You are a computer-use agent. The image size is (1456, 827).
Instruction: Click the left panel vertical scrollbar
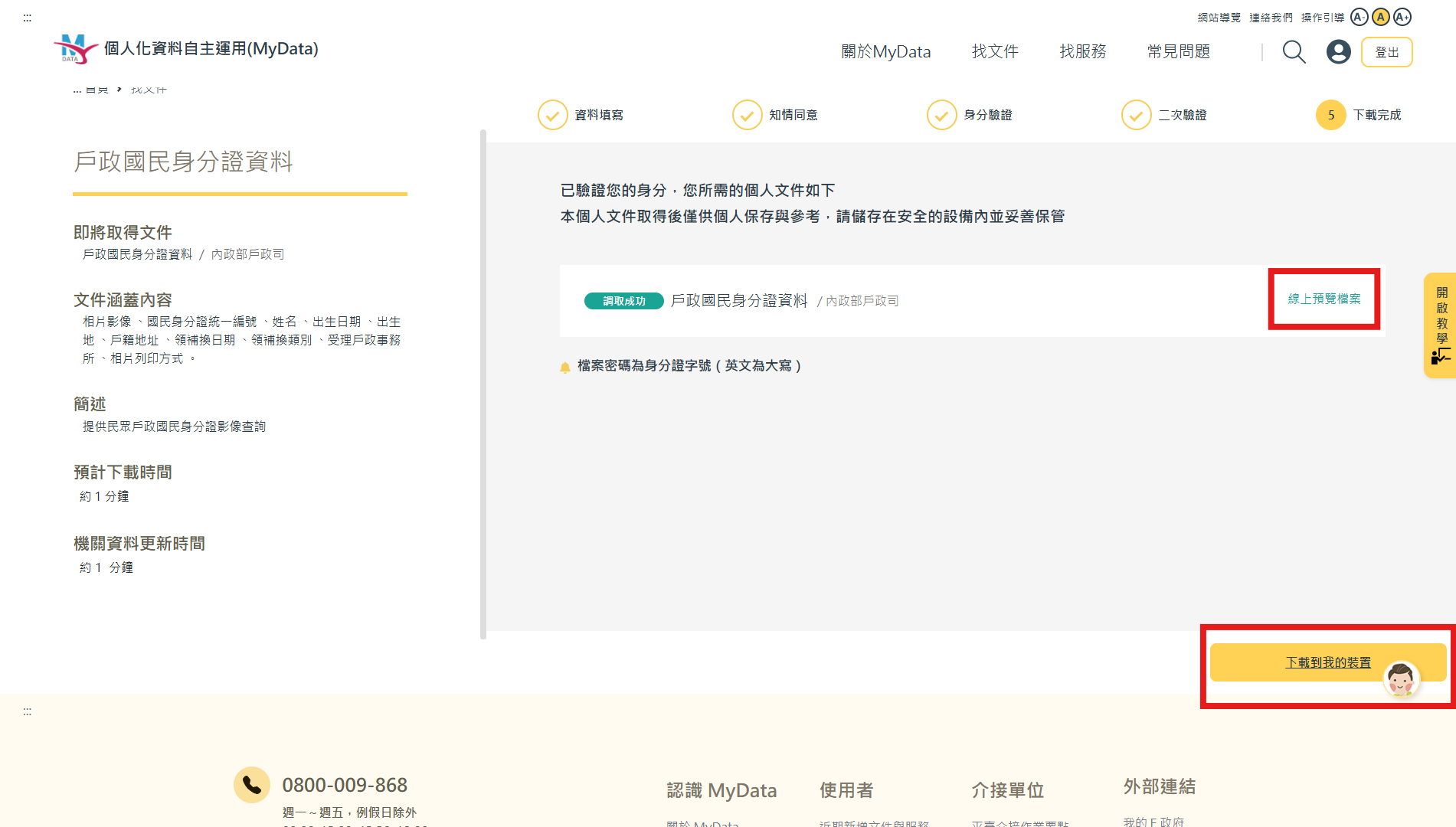point(483,383)
